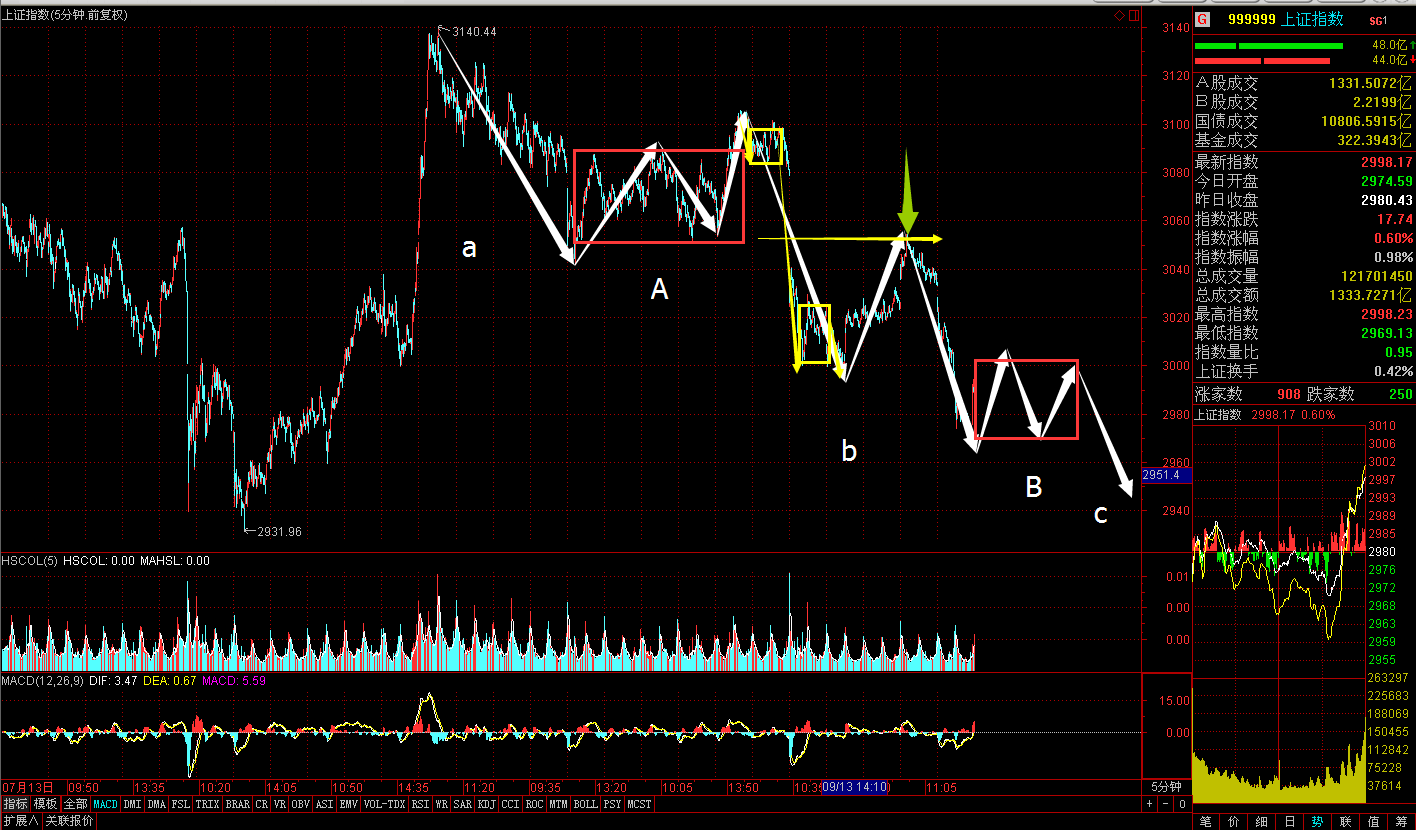The width and height of the screenshot is (1416, 830).
Task: Open the 模板 template tab
Action: [x=45, y=804]
